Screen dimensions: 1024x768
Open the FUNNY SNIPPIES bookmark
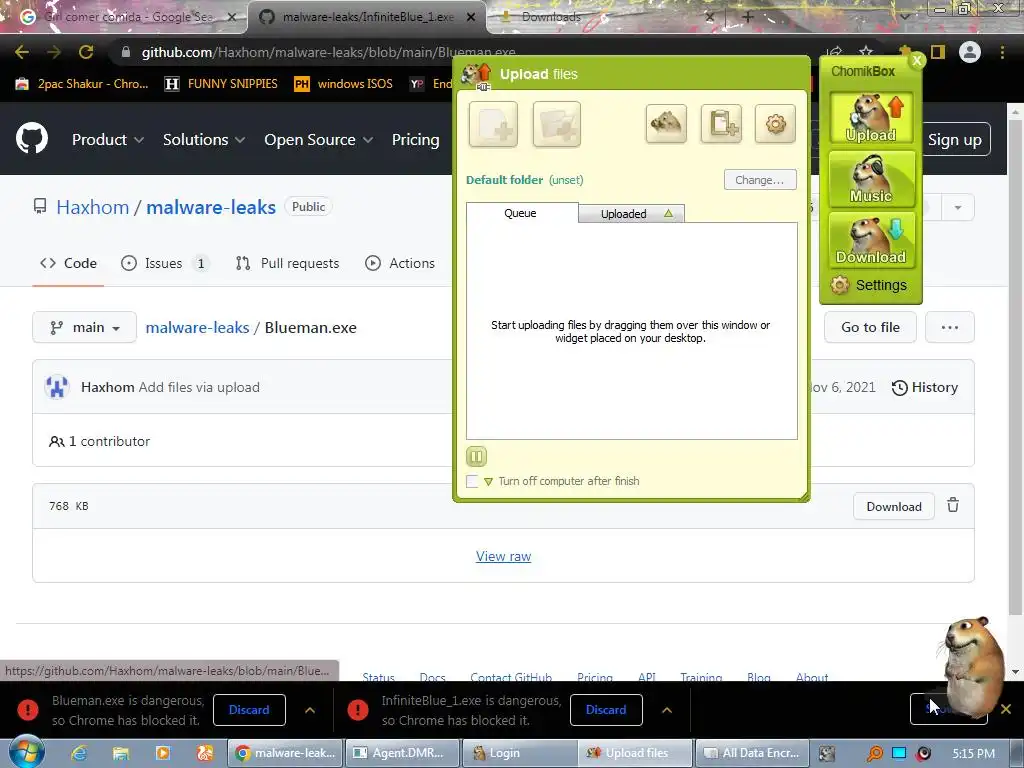tap(221, 84)
